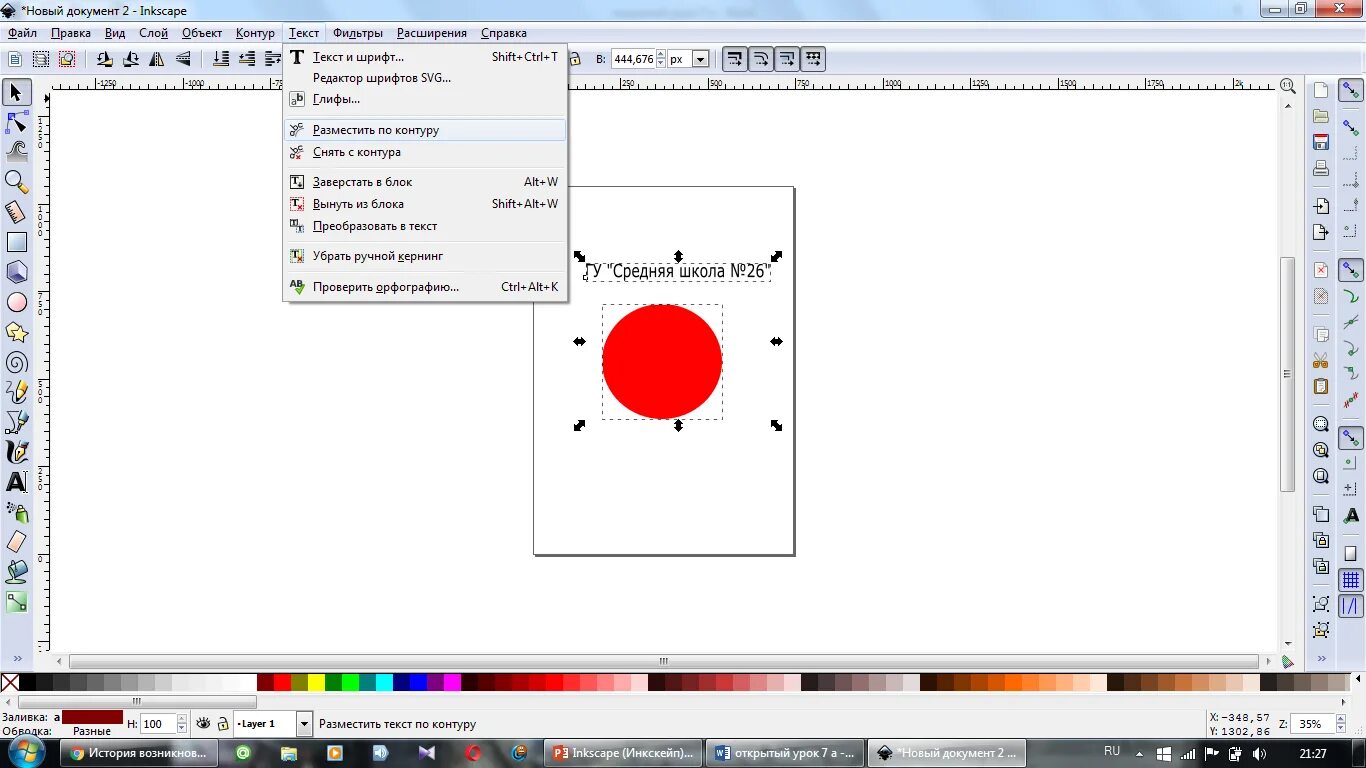Toggle the top enable snapping button

1351,91
